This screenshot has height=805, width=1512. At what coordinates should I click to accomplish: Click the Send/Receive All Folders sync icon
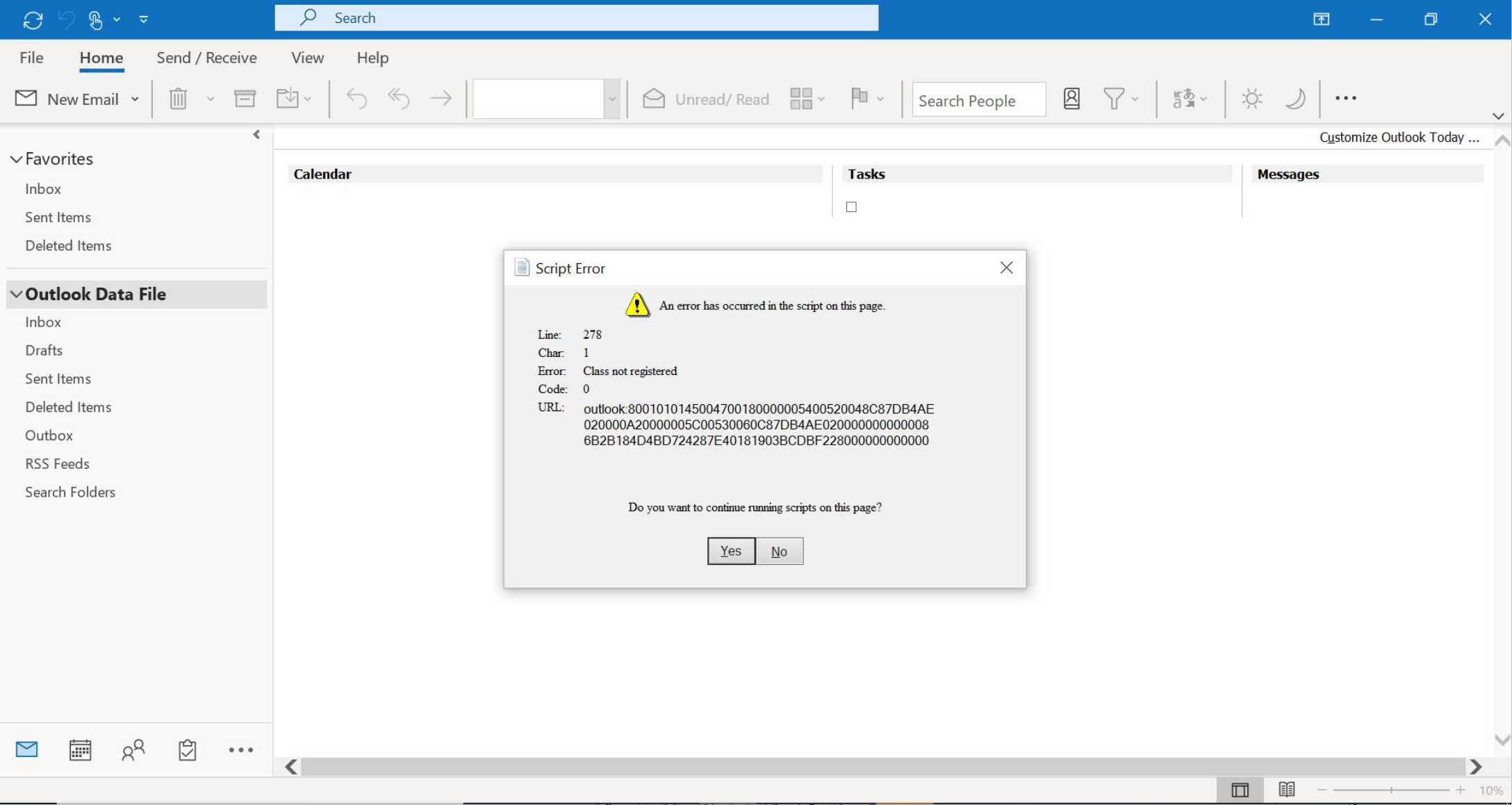33,19
